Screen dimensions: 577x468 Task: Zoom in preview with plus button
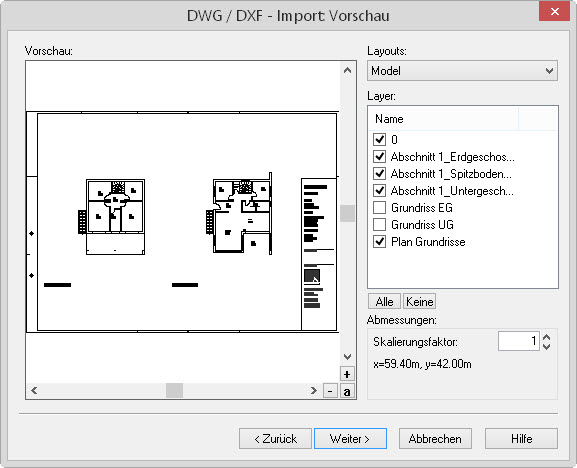(347, 374)
